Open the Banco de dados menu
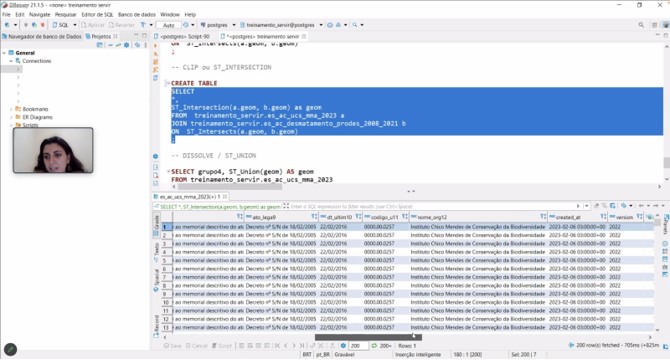This screenshot has height=360, width=670. pos(137,15)
